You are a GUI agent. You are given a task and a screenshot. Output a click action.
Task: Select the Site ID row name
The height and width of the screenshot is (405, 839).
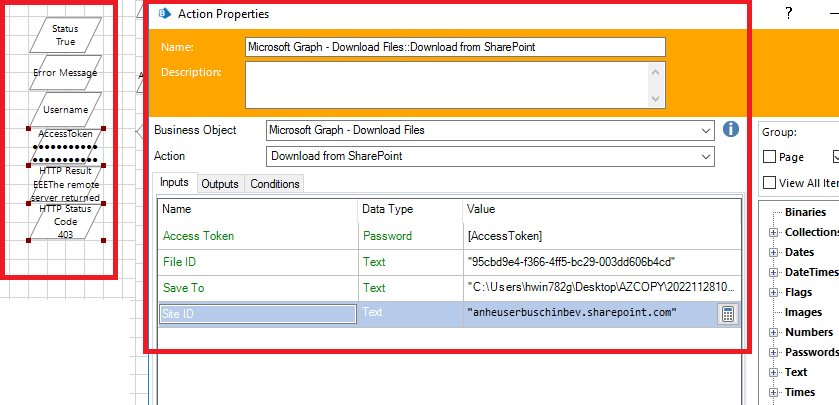pyautogui.click(x=258, y=314)
